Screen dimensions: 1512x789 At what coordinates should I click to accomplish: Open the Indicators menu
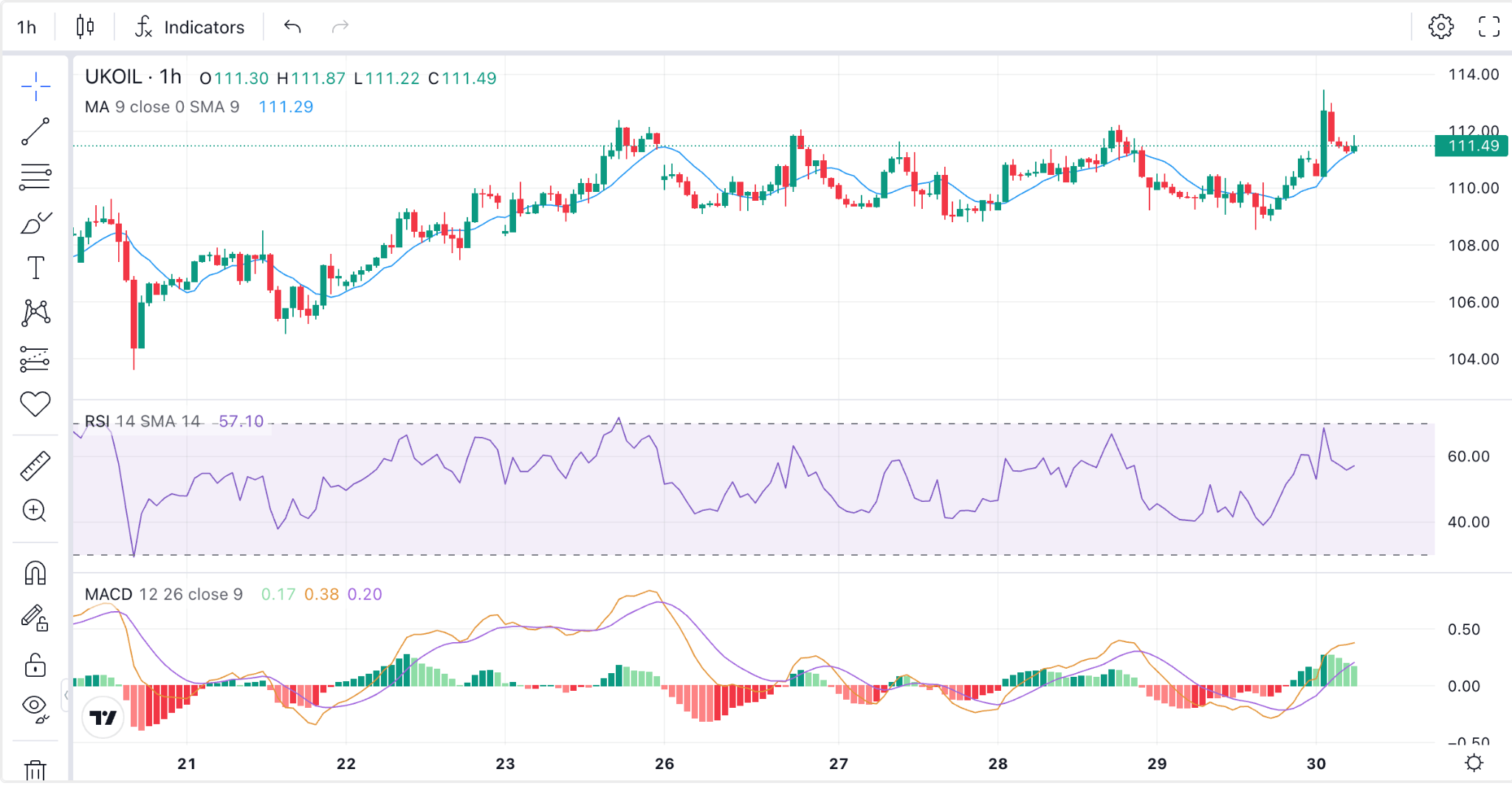click(190, 27)
